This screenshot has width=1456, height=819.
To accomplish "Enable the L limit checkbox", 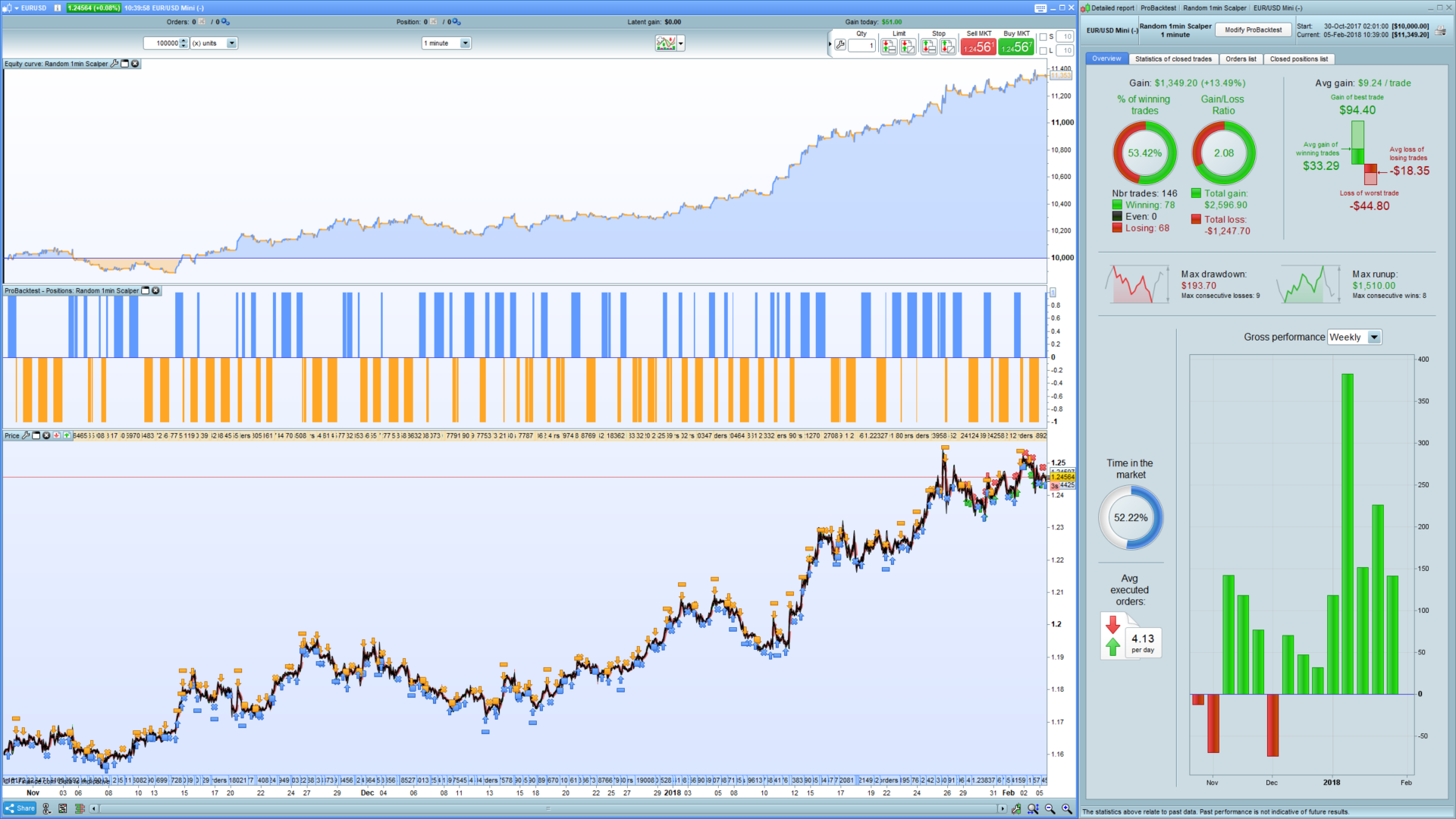I will point(1043,51).
